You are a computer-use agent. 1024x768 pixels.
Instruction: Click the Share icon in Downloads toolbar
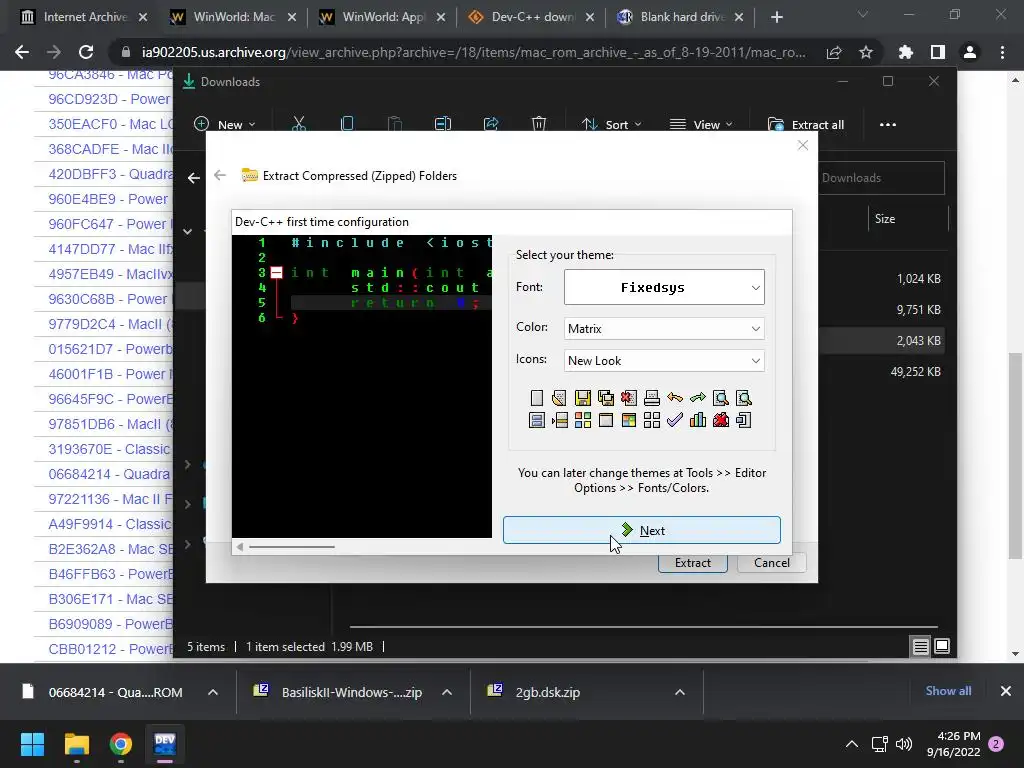tap(490, 124)
